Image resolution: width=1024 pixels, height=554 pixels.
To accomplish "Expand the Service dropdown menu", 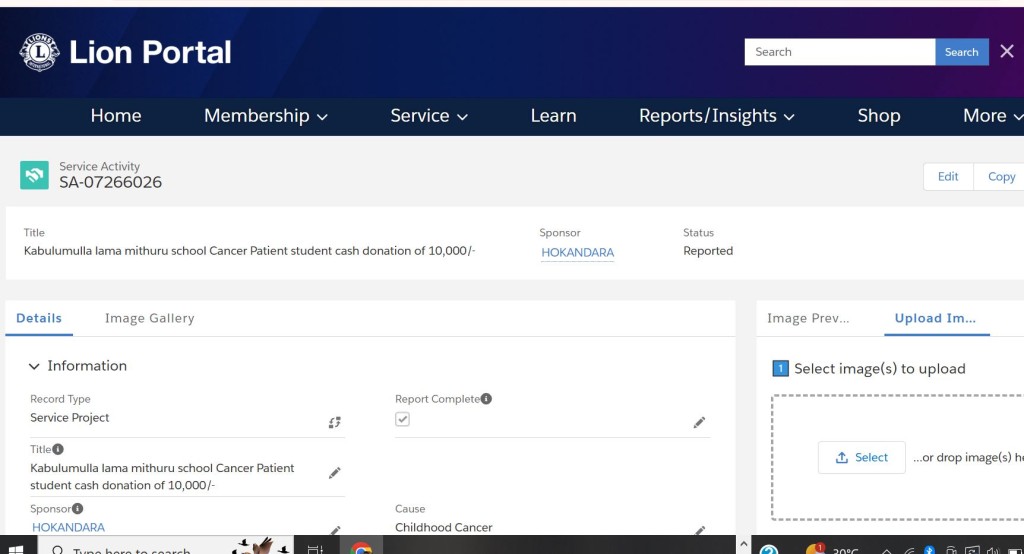I will pyautogui.click(x=429, y=116).
